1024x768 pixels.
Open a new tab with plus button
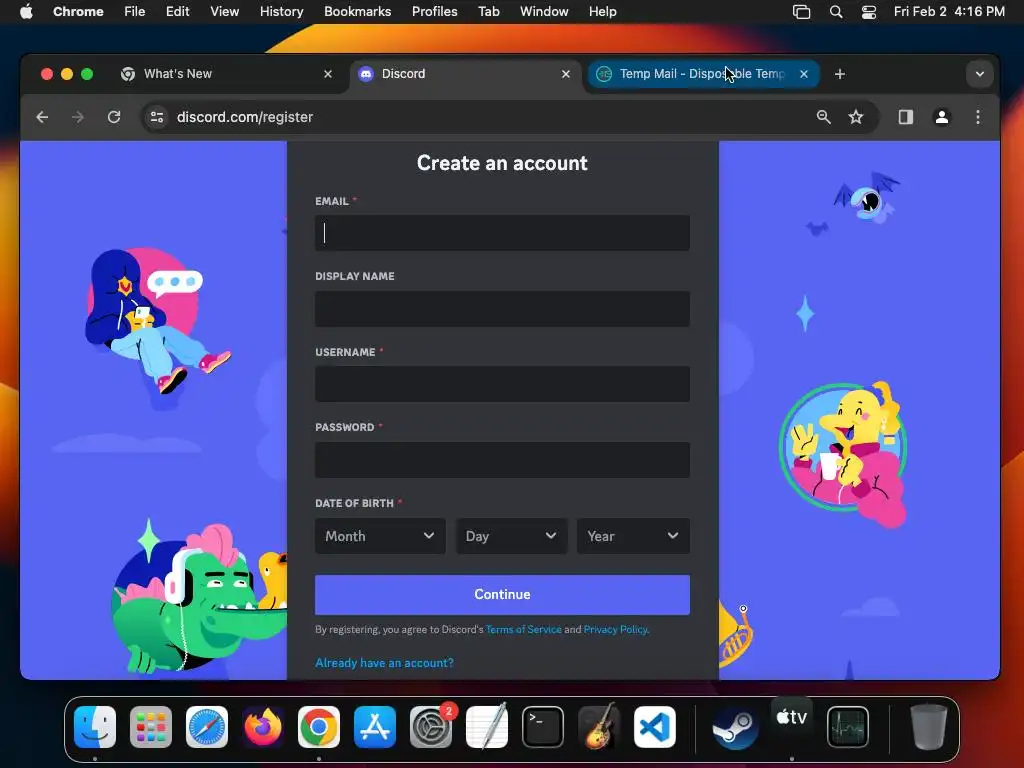coord(840,74)
